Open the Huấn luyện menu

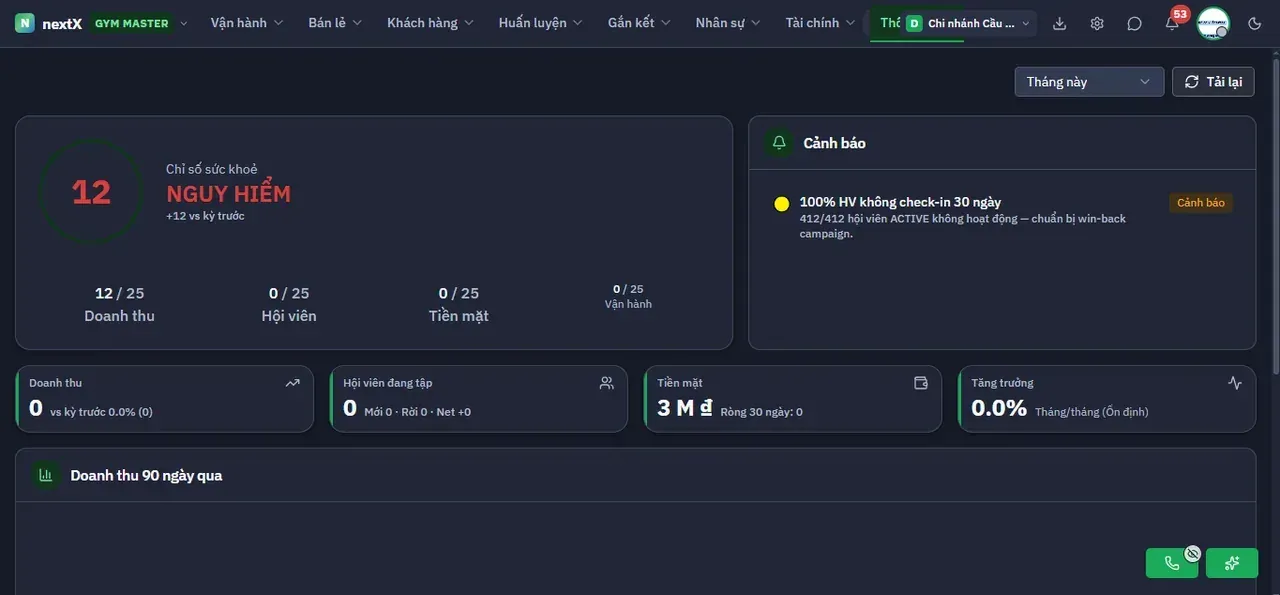[541, 23]
